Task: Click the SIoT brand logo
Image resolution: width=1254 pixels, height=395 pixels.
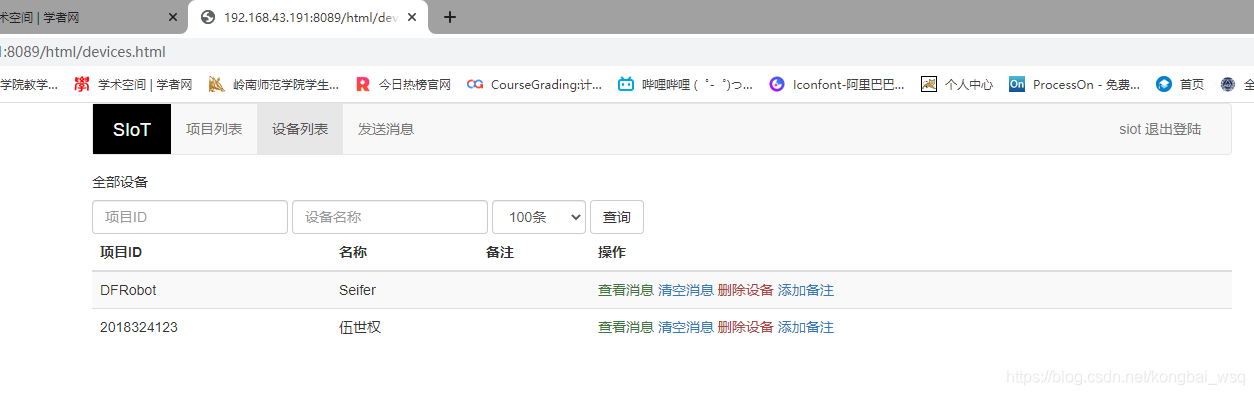Action: coord(132,129)
